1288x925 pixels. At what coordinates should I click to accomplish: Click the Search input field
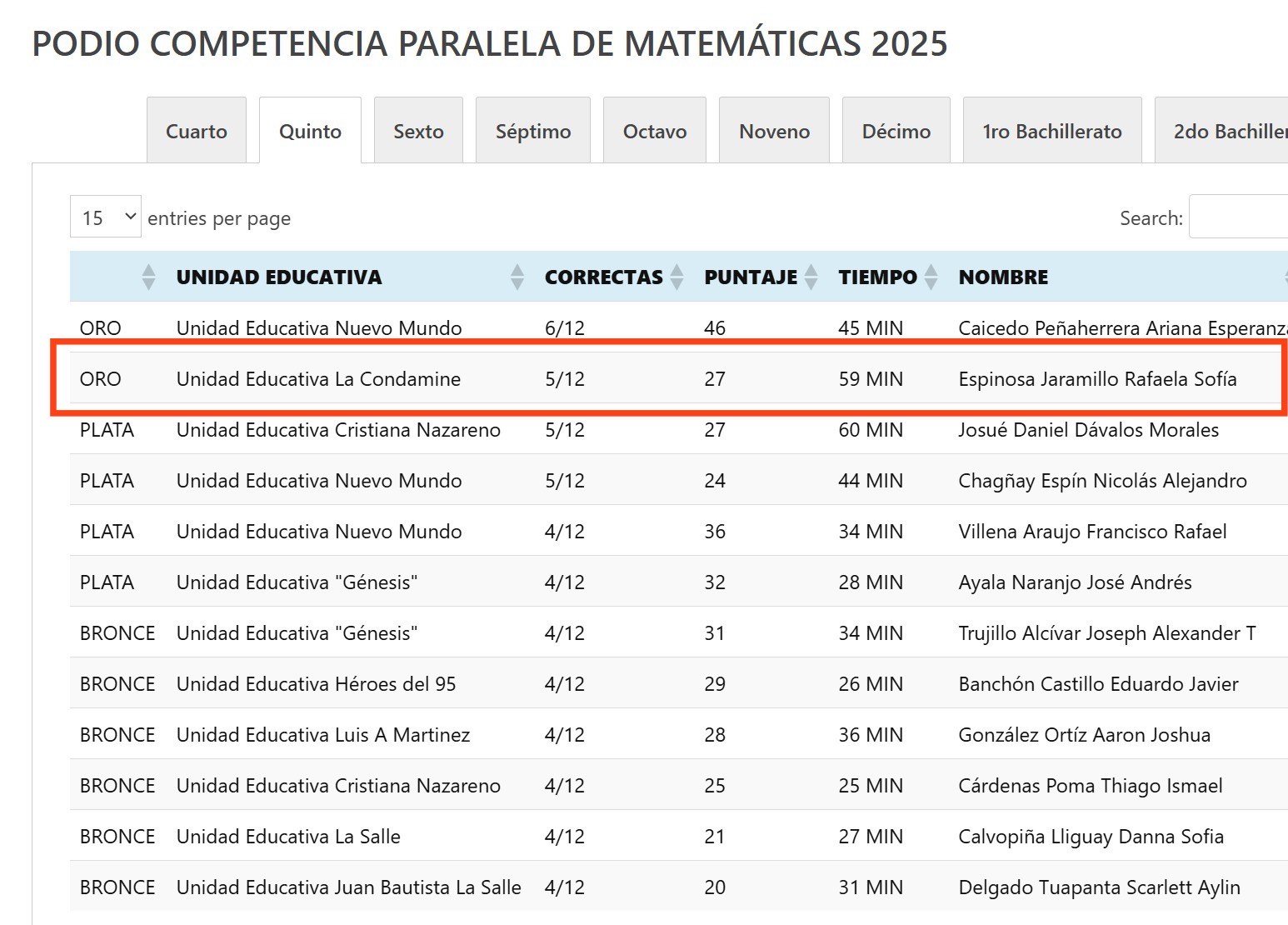pos(1240,217)
